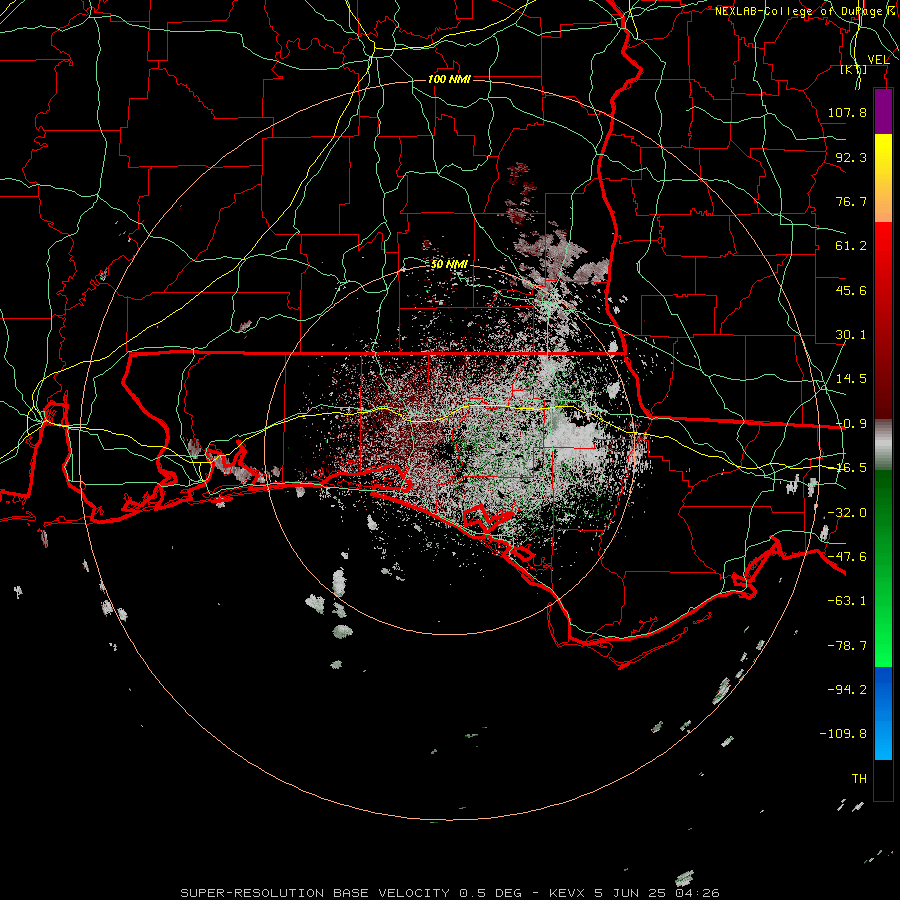The height and width of the screenshot is (900, 900).
Task: Pick the purple segment of the color bar
Action: click(x=883, y=111)
